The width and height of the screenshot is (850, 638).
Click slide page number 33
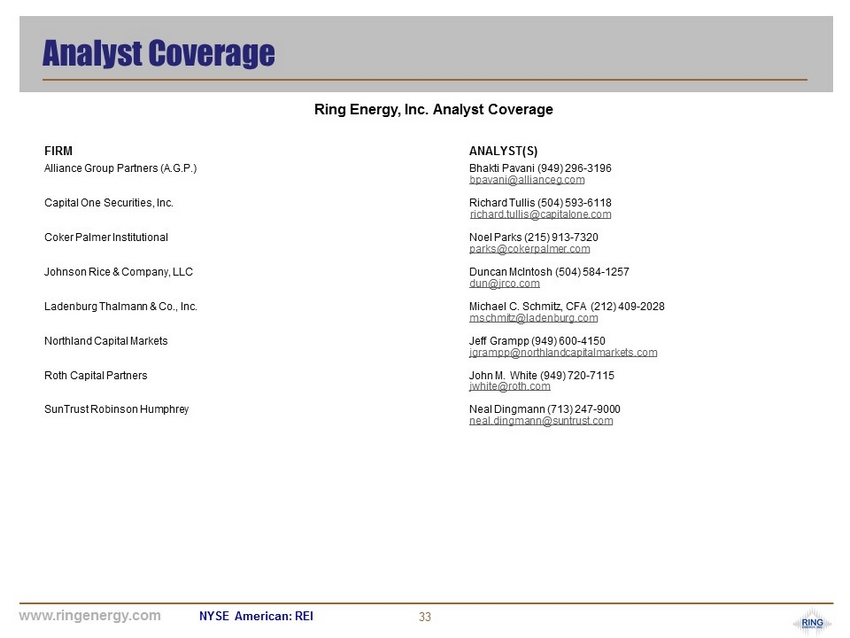pyautogui.click(x=425, y=617)
